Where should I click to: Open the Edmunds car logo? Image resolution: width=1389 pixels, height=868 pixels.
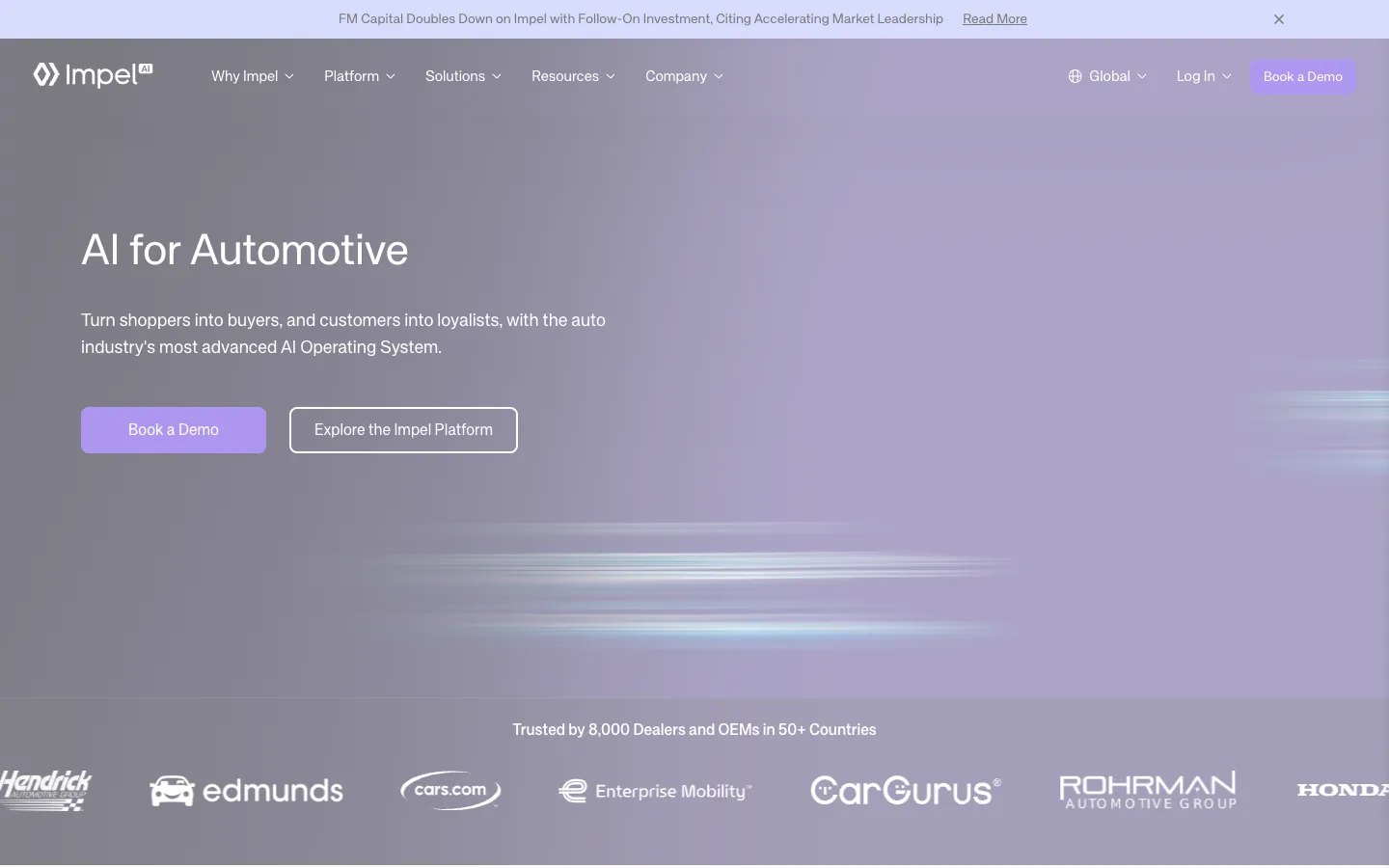pos(246,791)
